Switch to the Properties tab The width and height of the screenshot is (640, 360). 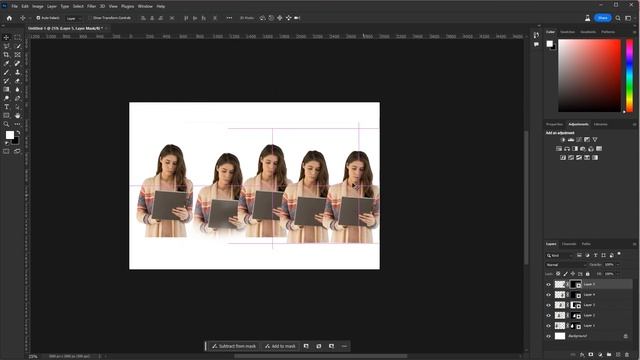click(x=554, y=124)
